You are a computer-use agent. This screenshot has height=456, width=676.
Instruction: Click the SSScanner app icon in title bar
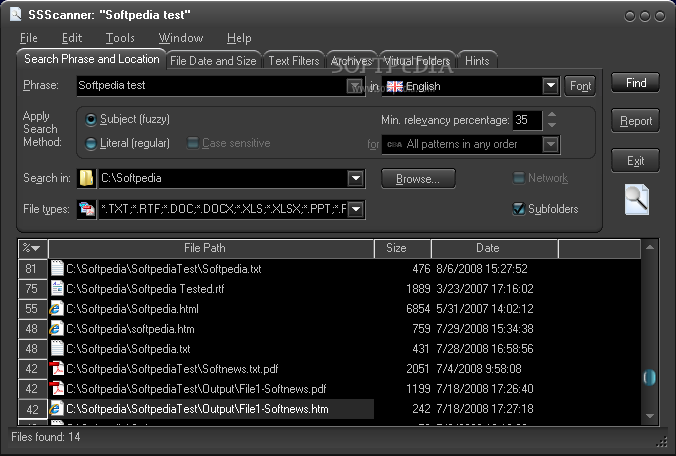[x=16, y=14]
